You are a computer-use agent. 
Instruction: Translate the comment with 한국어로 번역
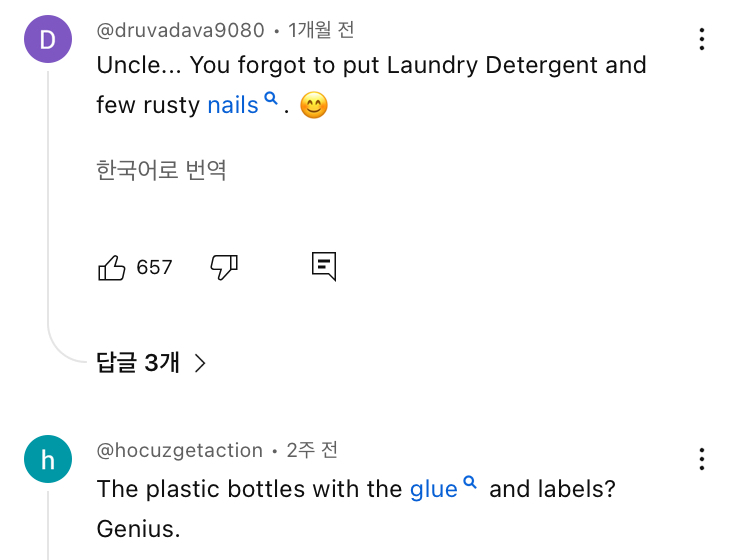(x=161, y=170)
